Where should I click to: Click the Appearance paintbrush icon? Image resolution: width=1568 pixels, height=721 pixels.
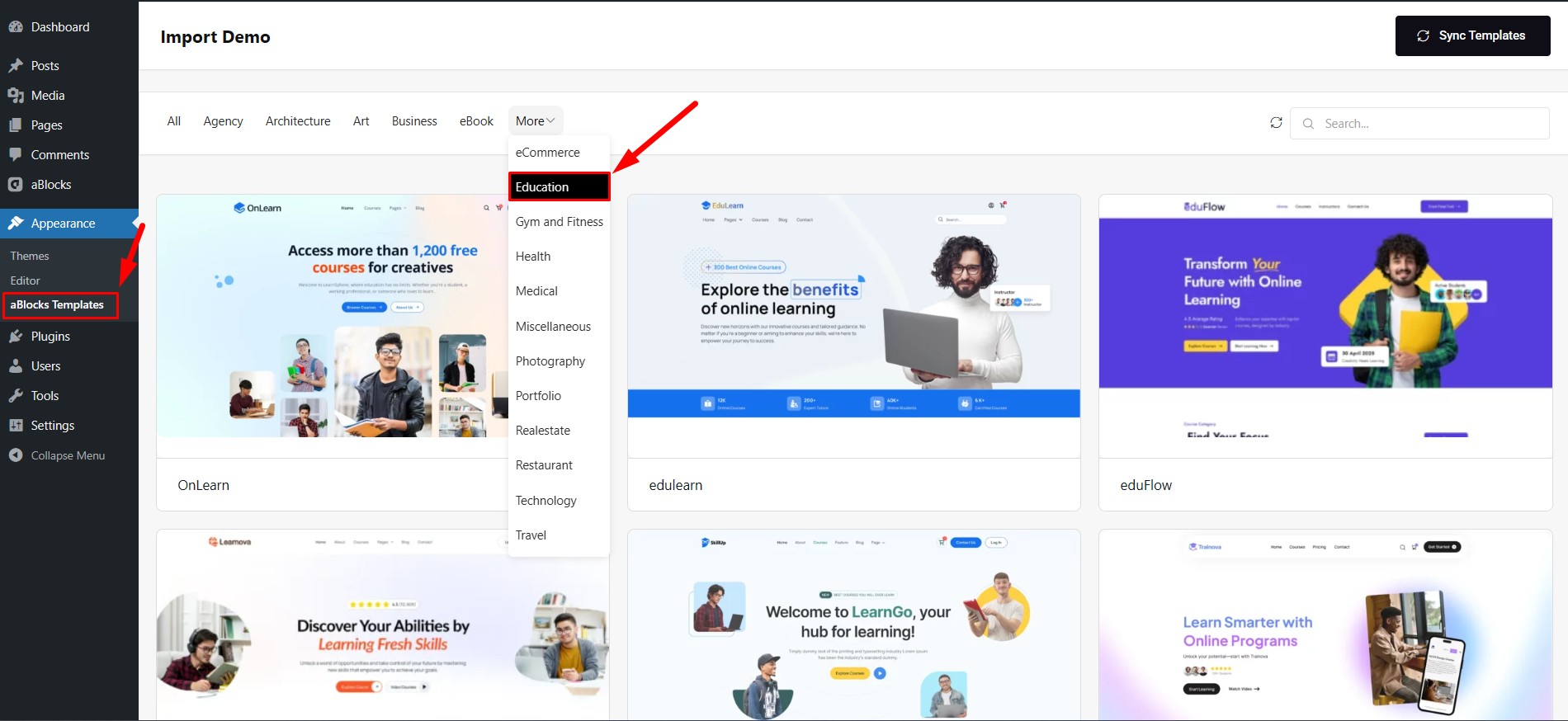pyautogui.click(x=16, y=224)
